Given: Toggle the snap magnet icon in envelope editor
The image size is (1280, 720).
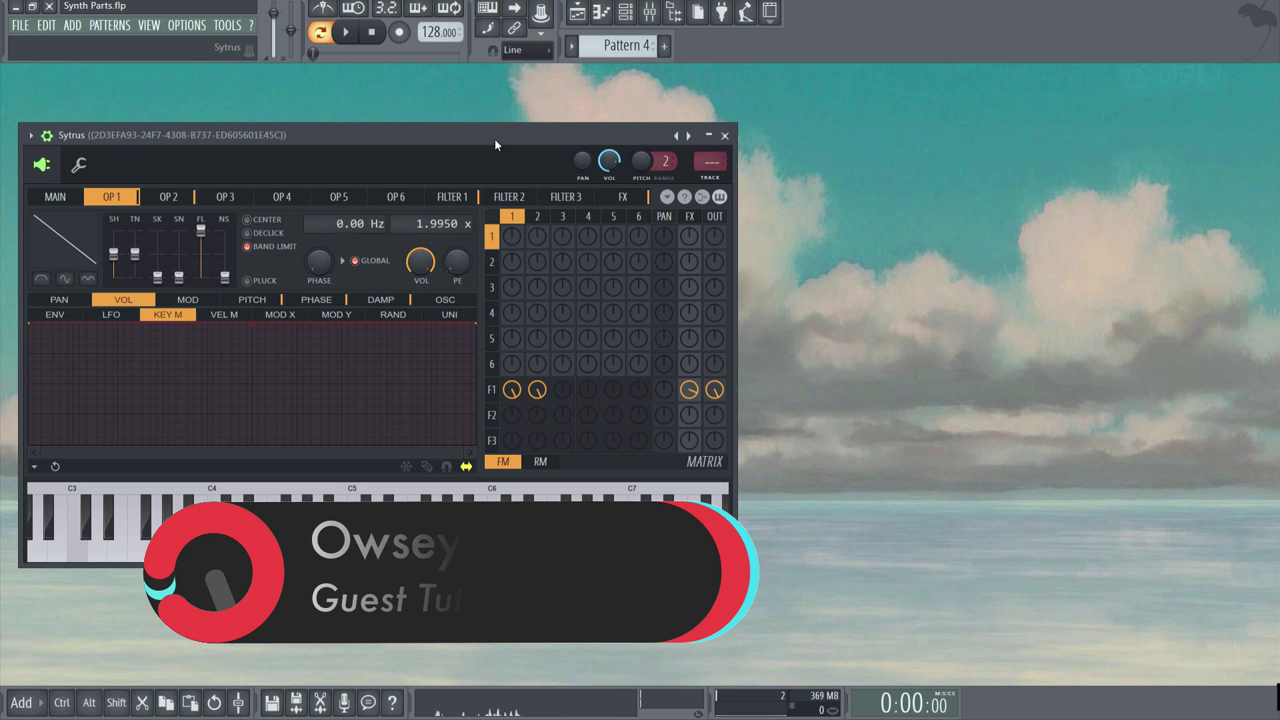Looking at the screenshot, I should tap(446, 467).
